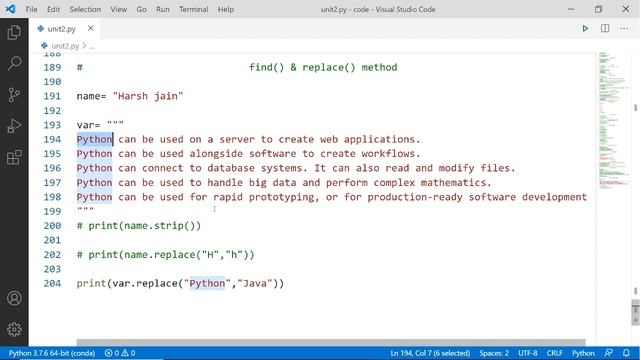640x360 pixels.
Task: Click the vertical scrollbar thumb
Action: coord(635,312)
